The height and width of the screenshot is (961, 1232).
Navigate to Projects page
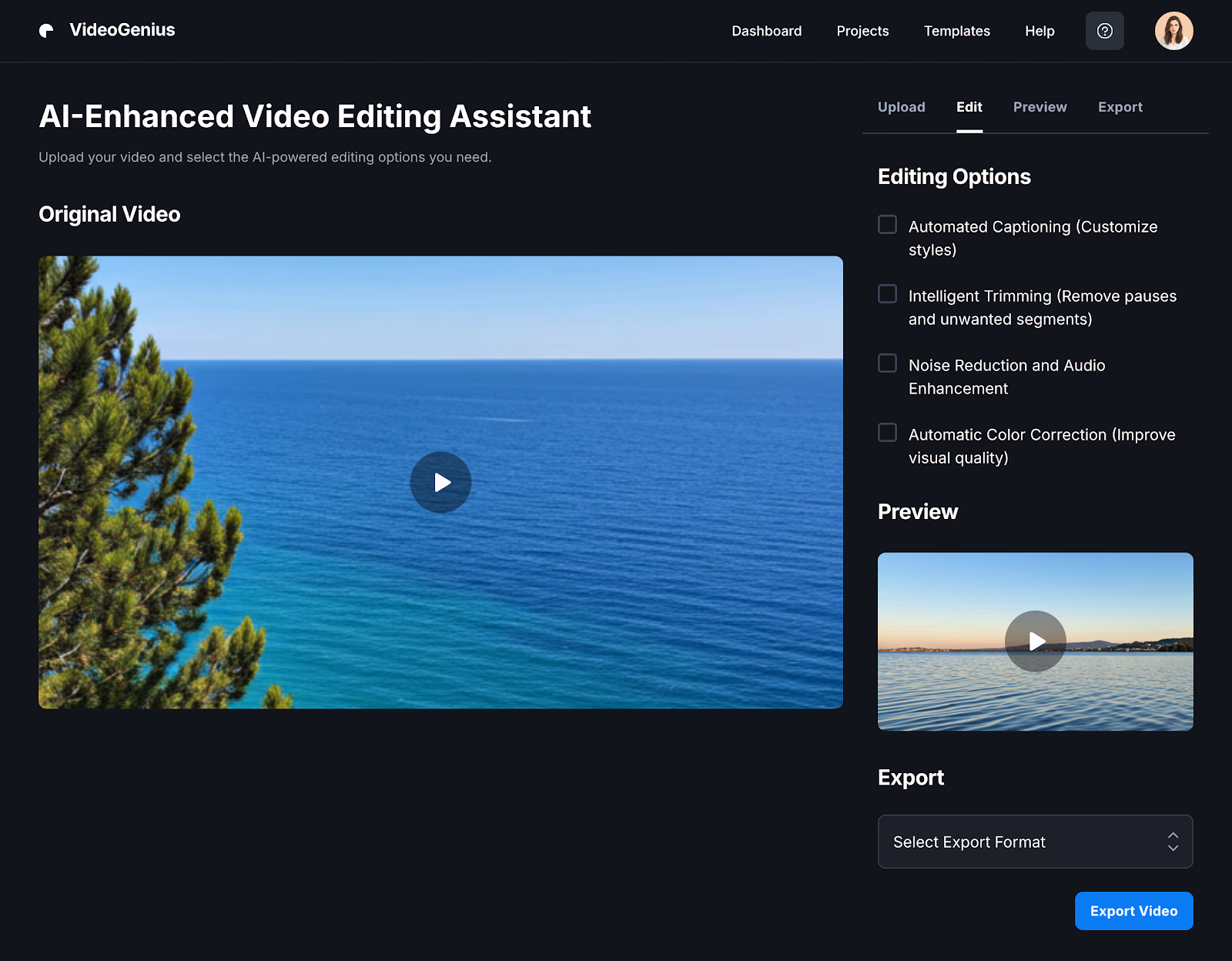tap(862, 31)
